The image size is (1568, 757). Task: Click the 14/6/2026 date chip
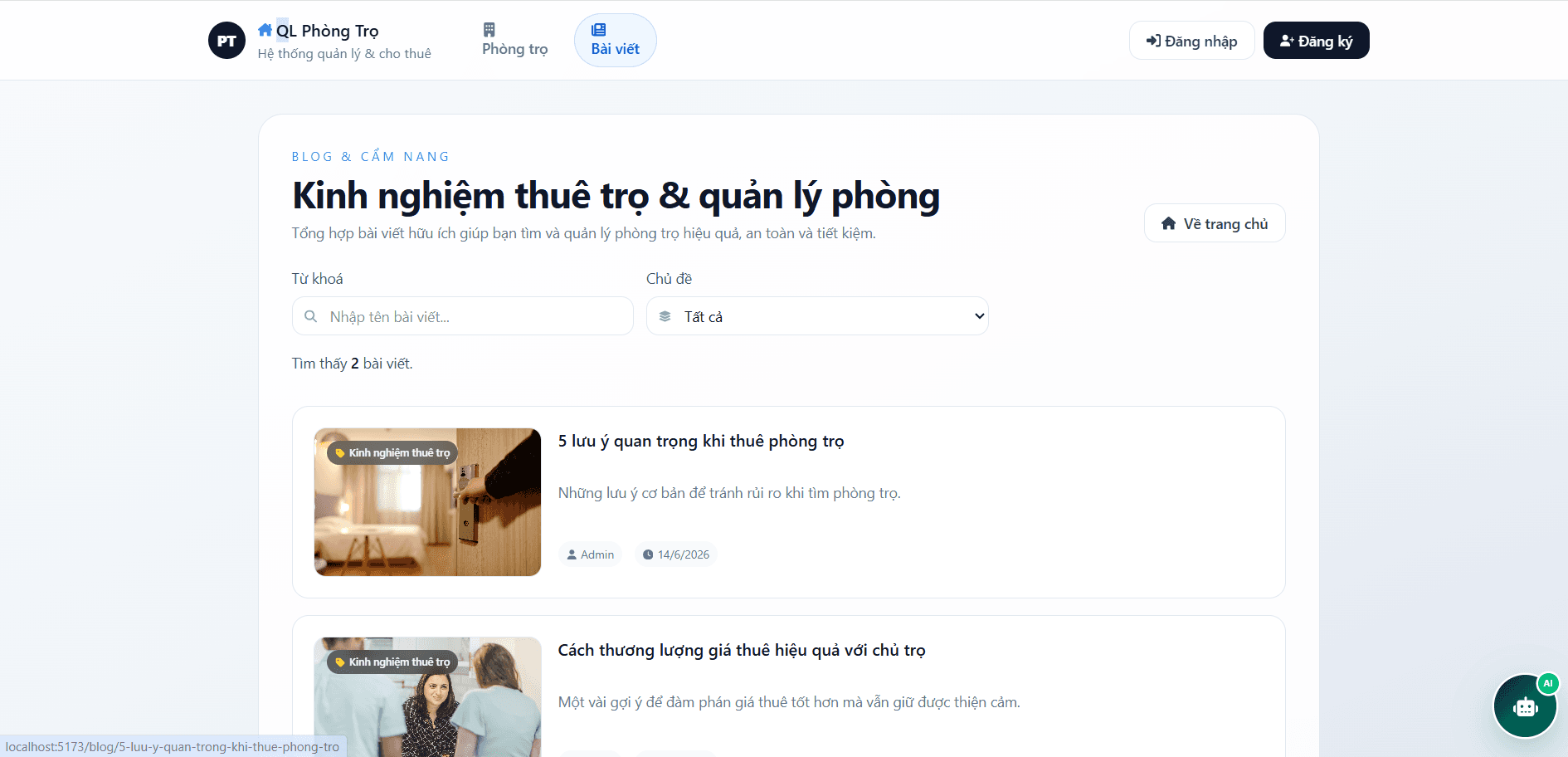tap(676, 554)
